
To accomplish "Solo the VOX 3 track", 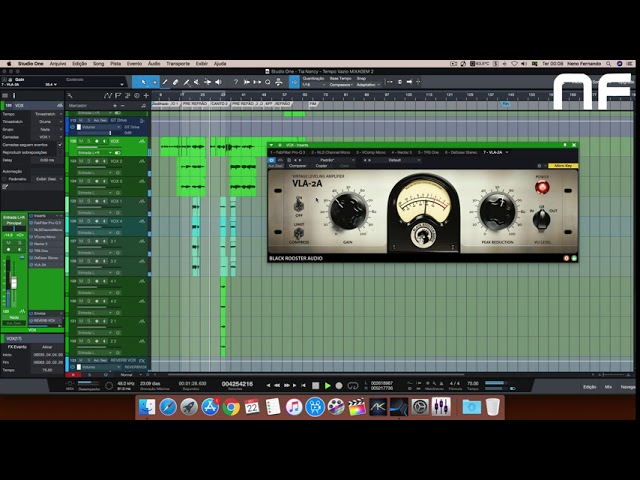I will [x=89, y=181].
